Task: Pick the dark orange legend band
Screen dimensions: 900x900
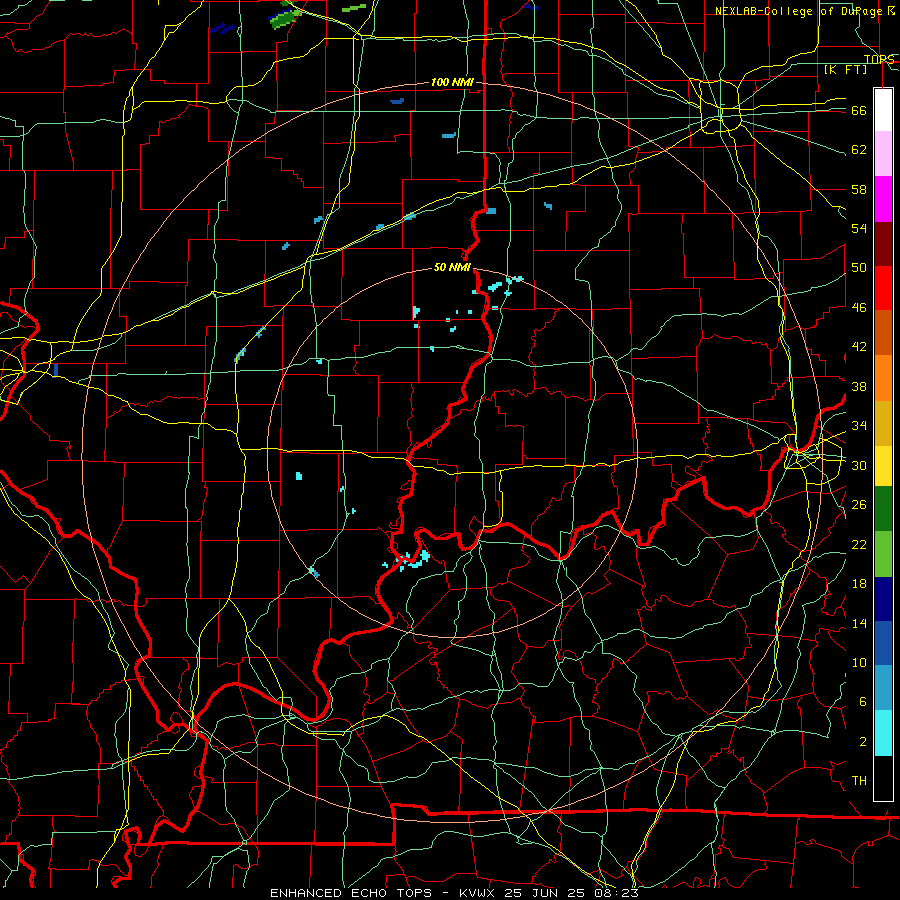Action: tap(883, 333)
